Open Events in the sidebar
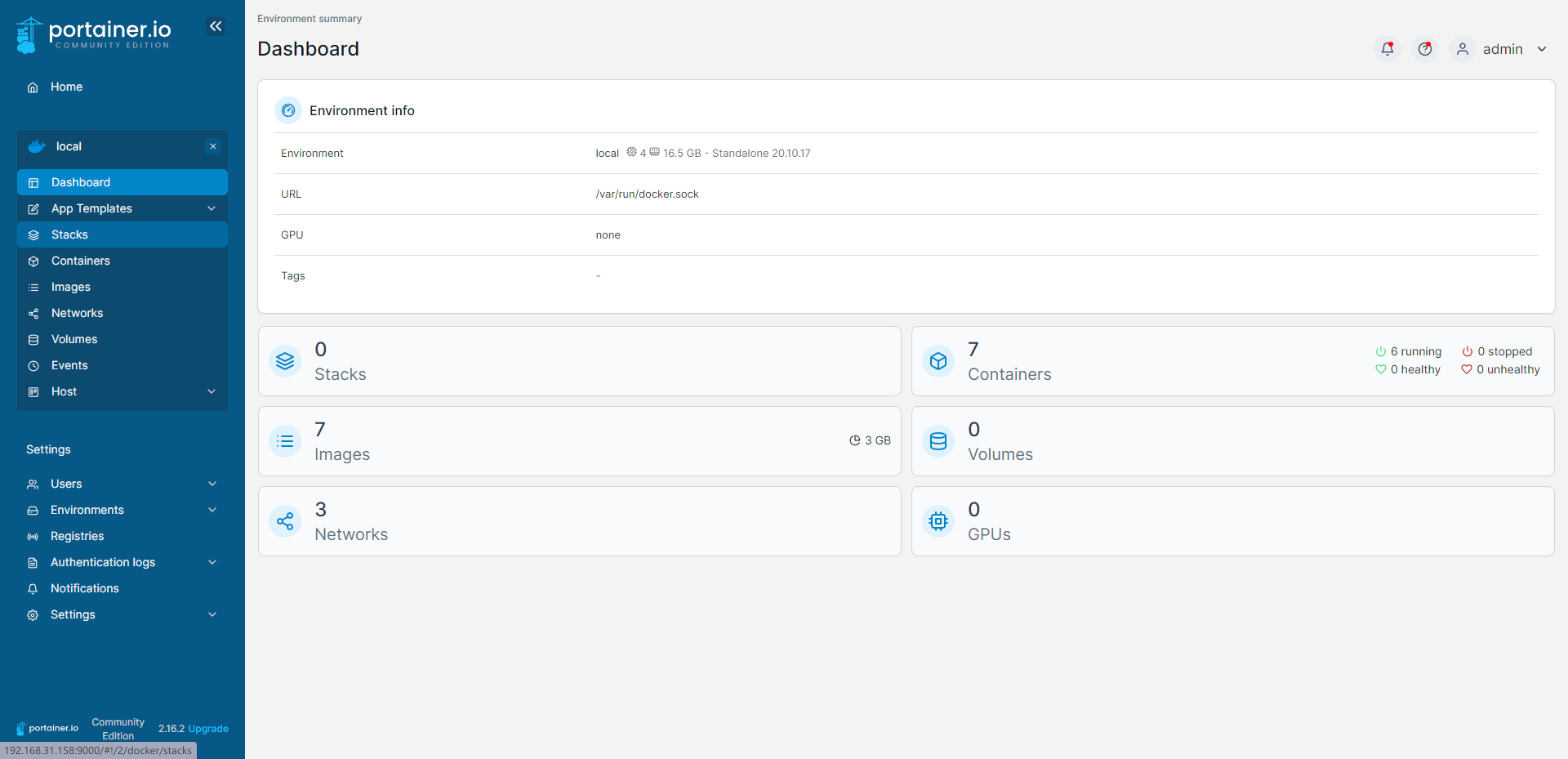Viewport: 1568px width, 759px height. [x=122, y=365]
